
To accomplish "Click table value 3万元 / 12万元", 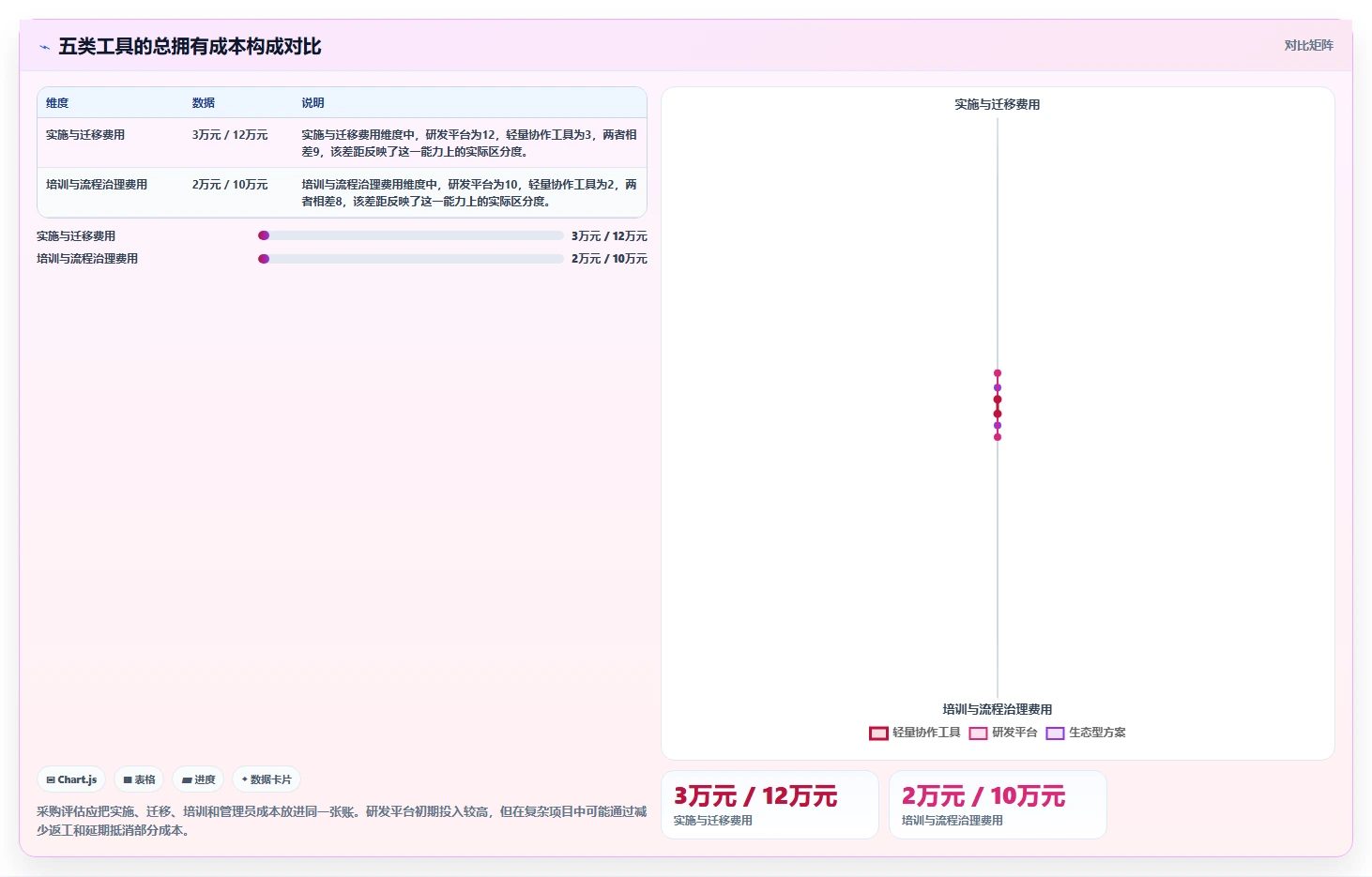I will coord(230,135).
